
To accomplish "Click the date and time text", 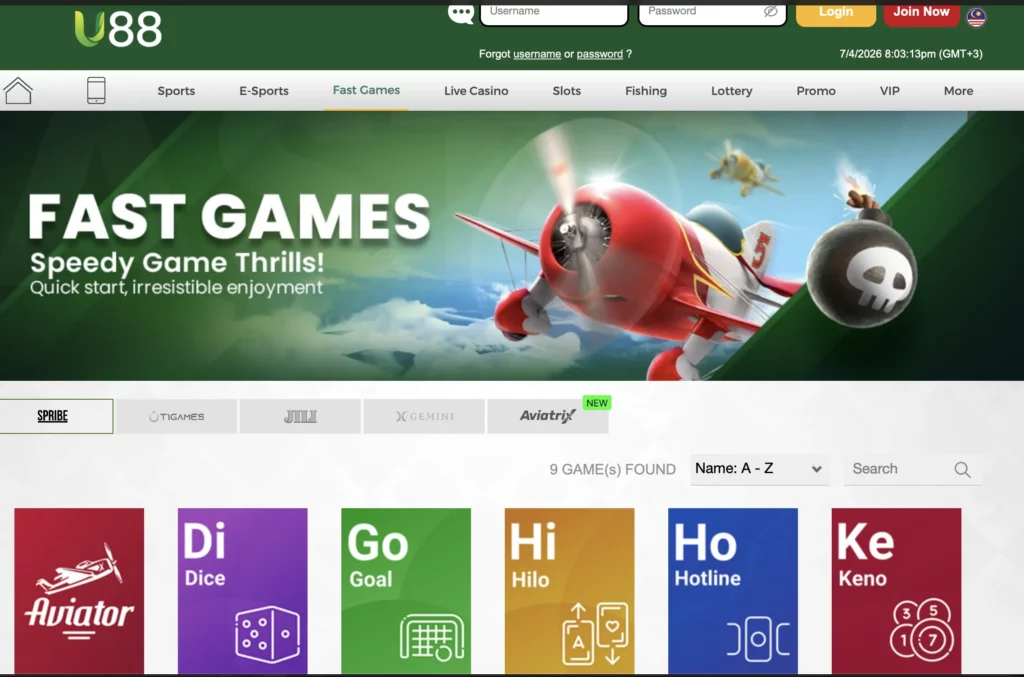I will click(911, 54).
